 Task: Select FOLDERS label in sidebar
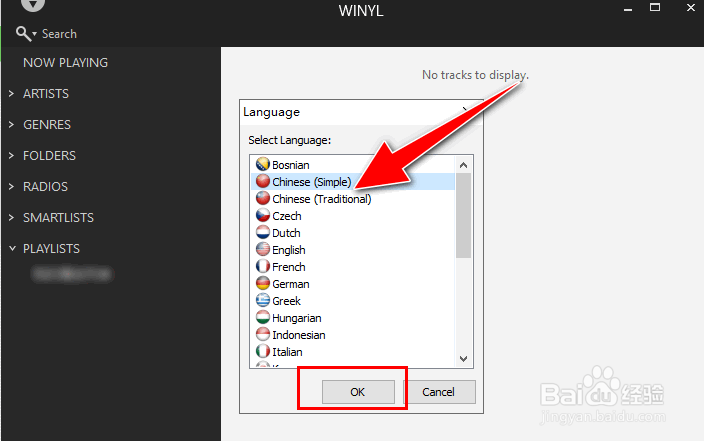click(x=49, y=155)
